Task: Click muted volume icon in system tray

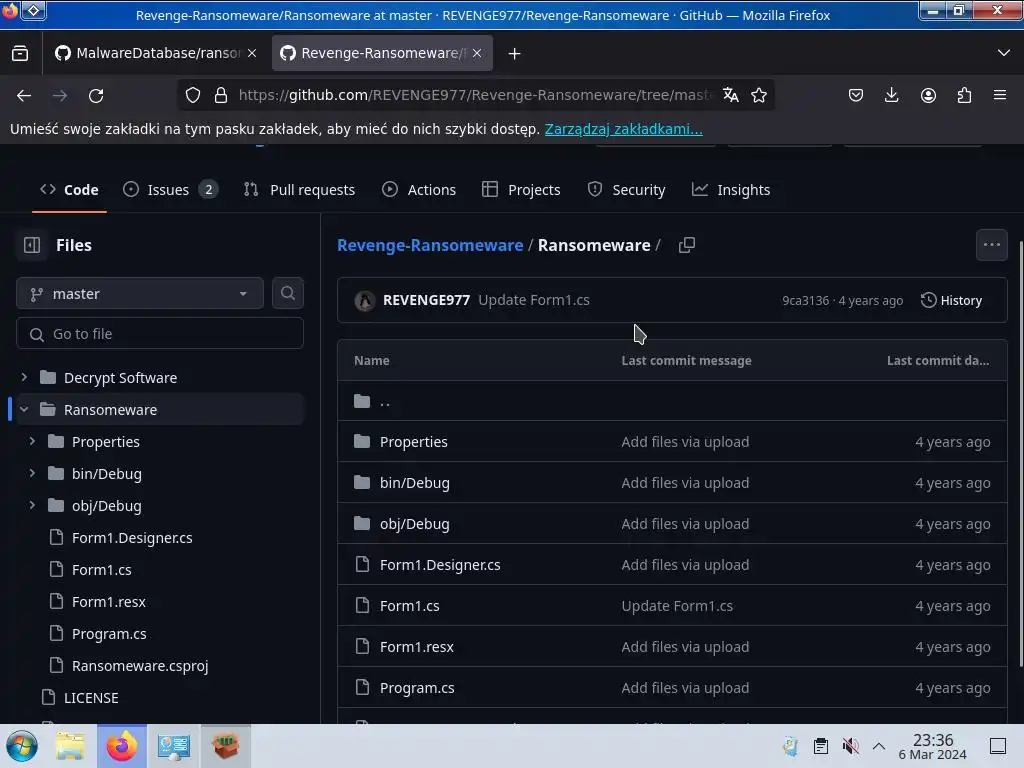Action: point(850,746)
